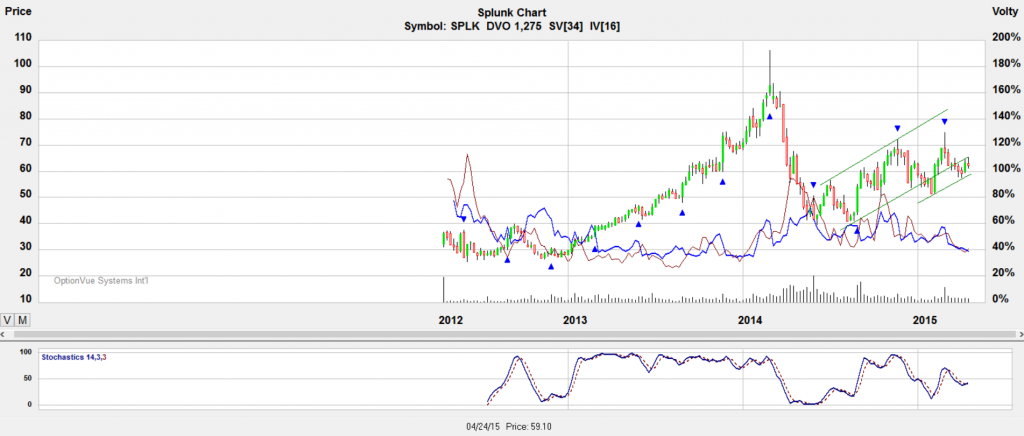
Task: Select the blue up-triangle under the 2014 price peak
Action: coord(769,117)
